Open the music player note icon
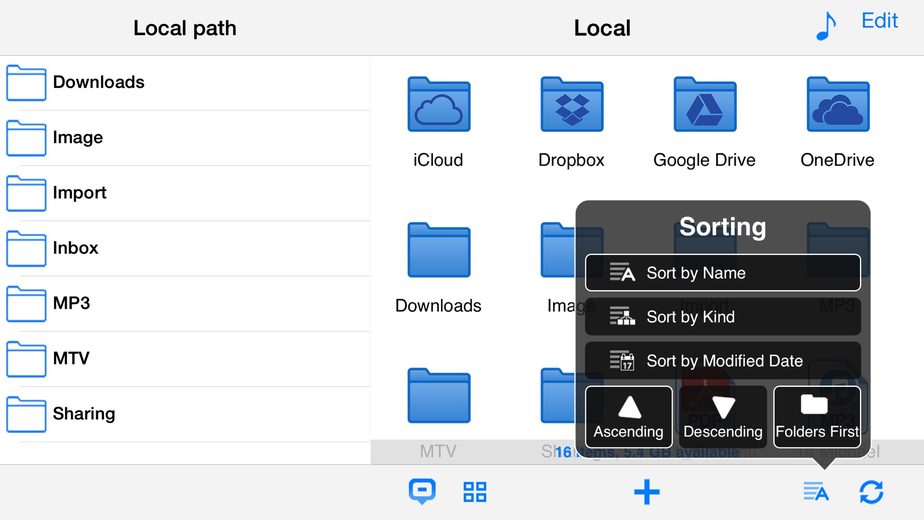Image resolution: width=924 pixels, height=520 pixels. 826,26
